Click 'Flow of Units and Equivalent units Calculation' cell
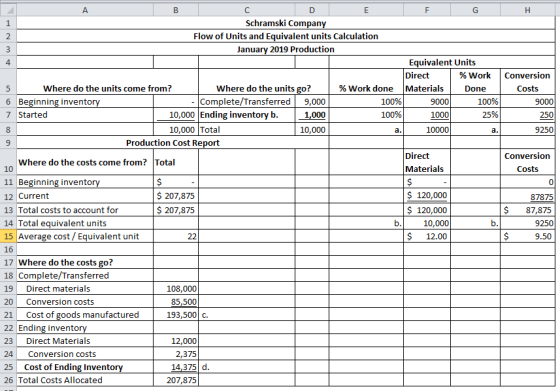This screenshot has height=391, width=560. (286, 36)
